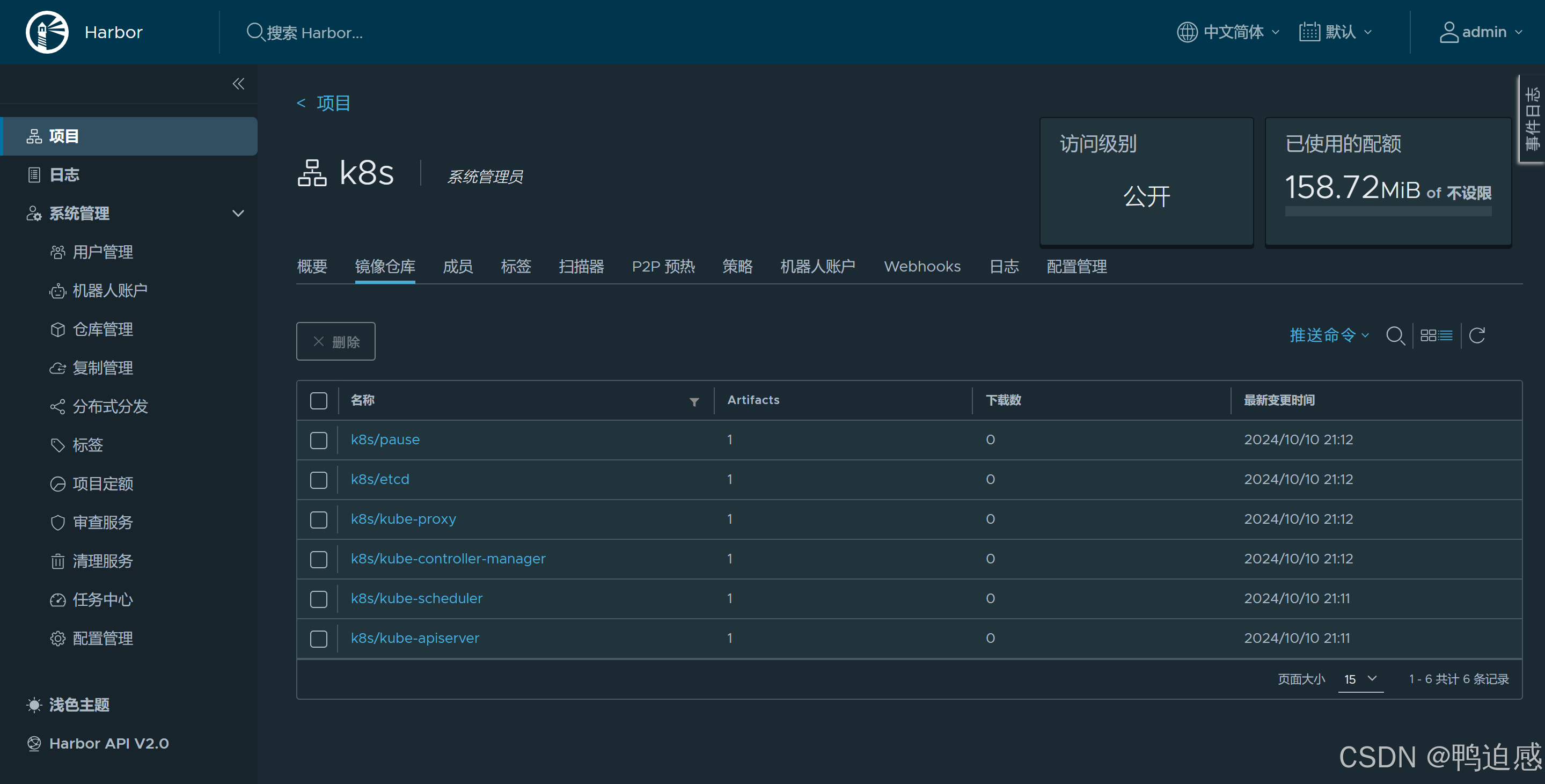Toggle select-all checkbox in table header

click(318, 401)
